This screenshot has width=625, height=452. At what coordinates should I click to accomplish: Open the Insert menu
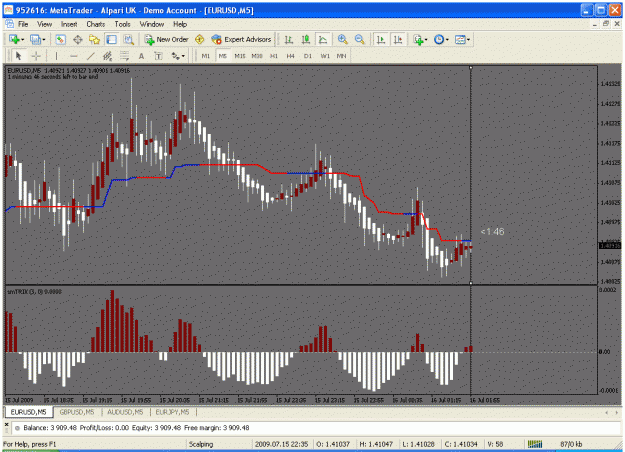coord(69,24)
